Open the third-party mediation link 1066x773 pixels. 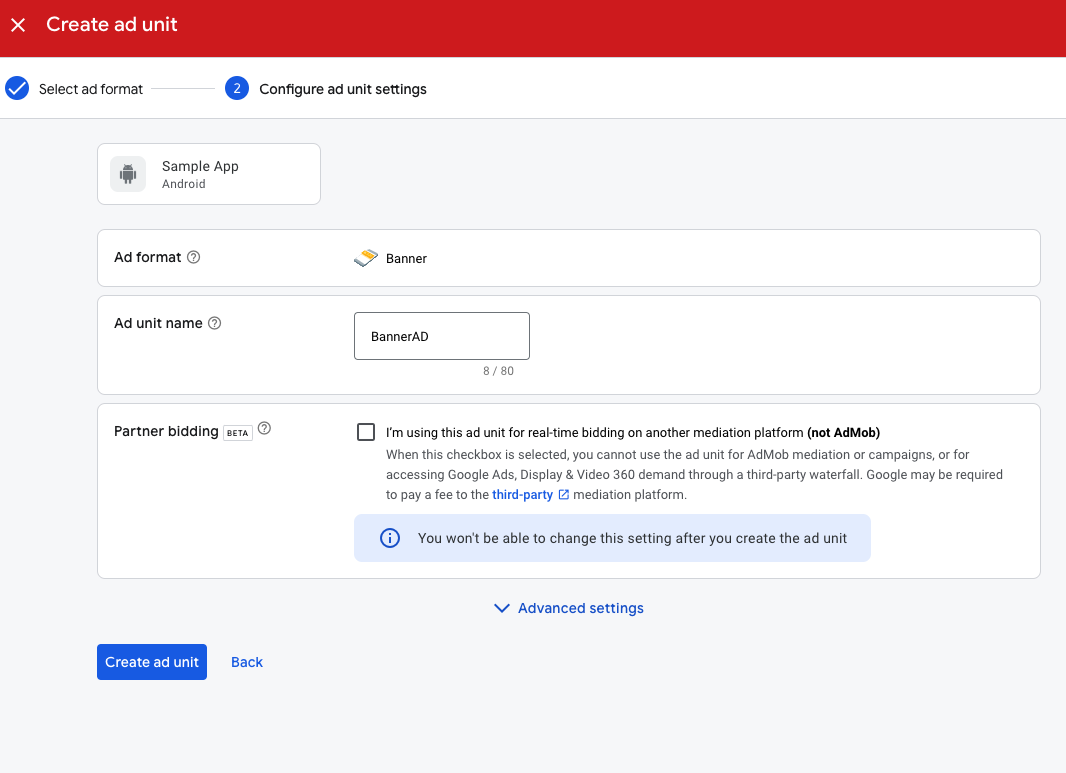coord(522,494)
